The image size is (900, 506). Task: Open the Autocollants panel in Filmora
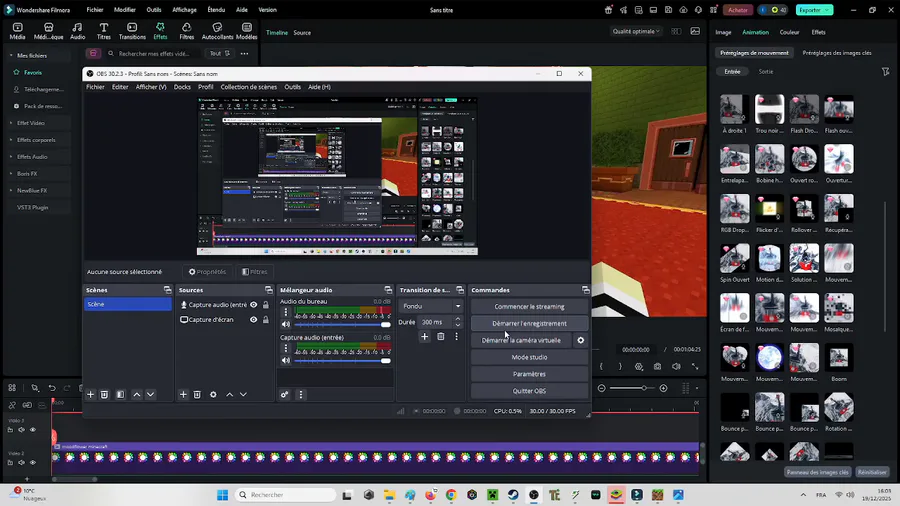click(218, 31)
